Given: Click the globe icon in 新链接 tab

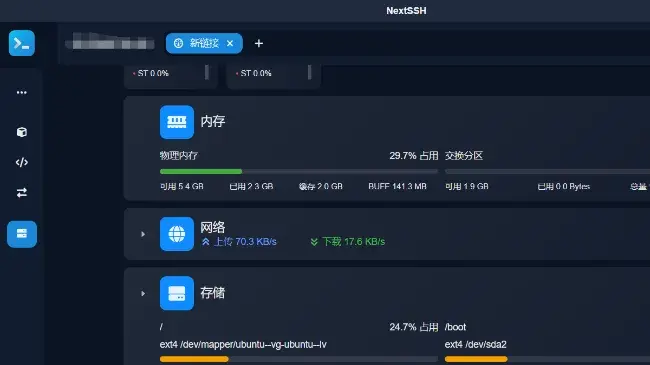Looking at the screenshot, I should pyautogui.click(x=178, y=43).
